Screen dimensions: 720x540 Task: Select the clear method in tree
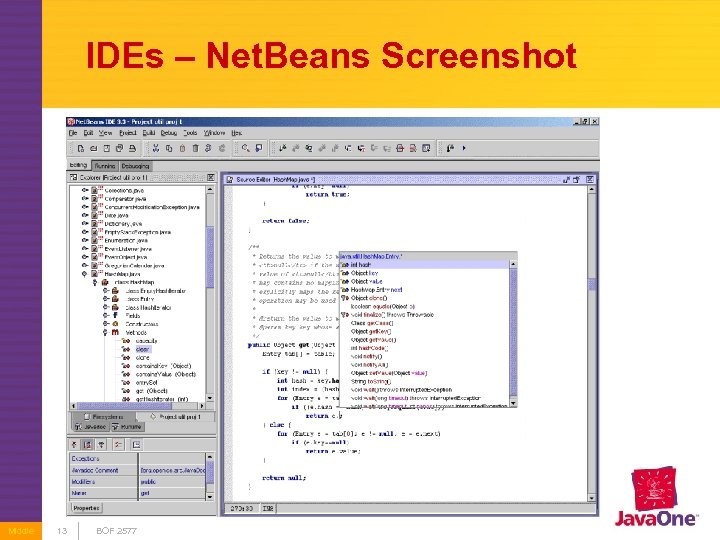142,349
